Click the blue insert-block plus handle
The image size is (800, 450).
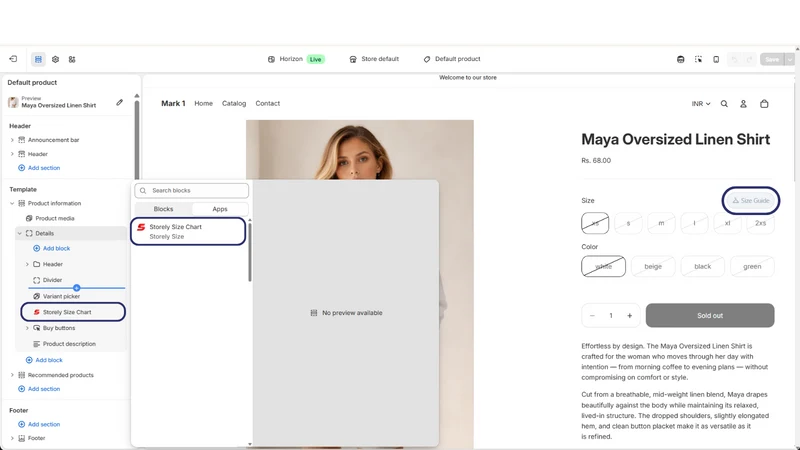pos(77,288)
